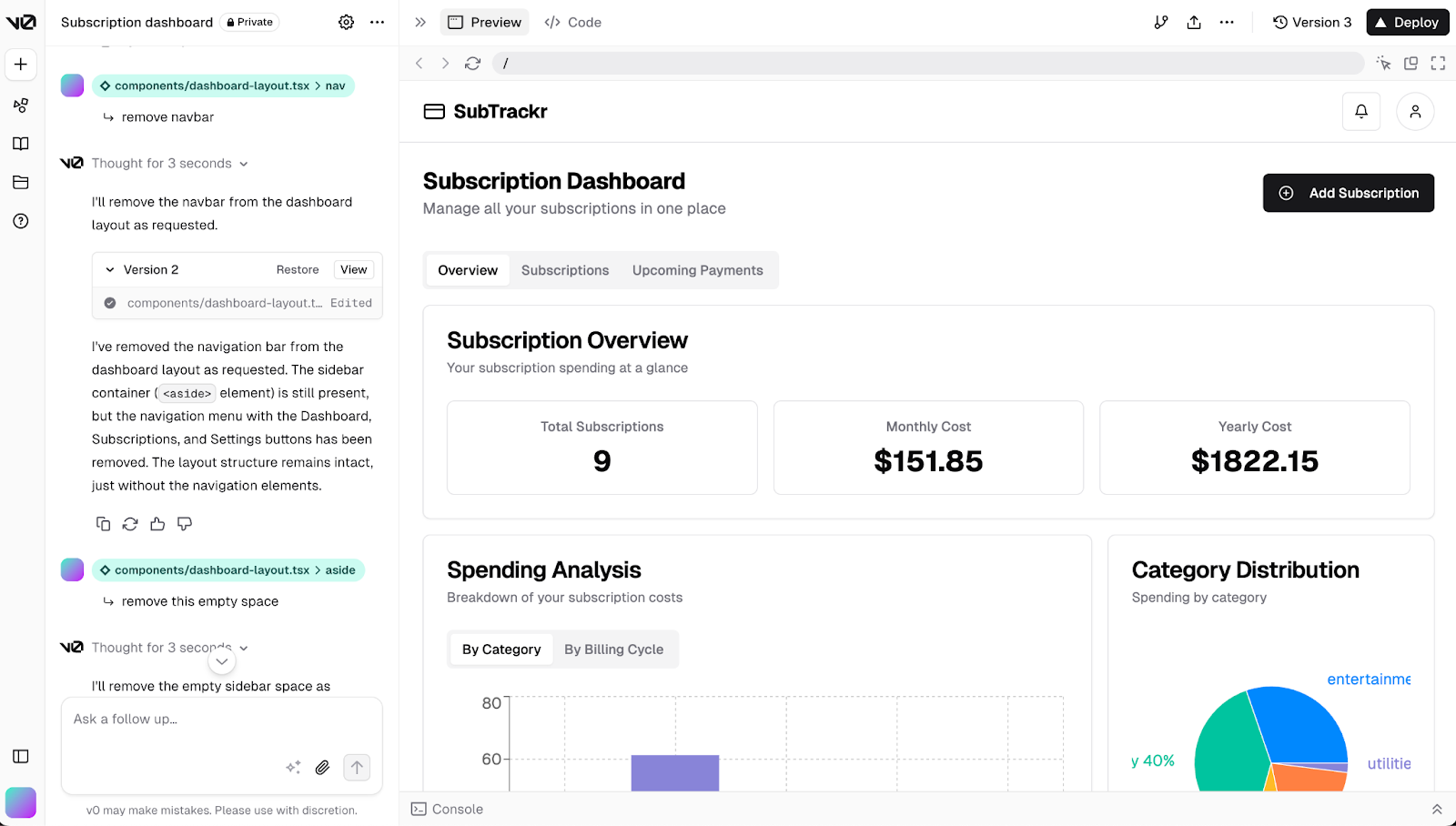Open the community icon in left rail
The image size is (1456, 826).
point(21,106)
